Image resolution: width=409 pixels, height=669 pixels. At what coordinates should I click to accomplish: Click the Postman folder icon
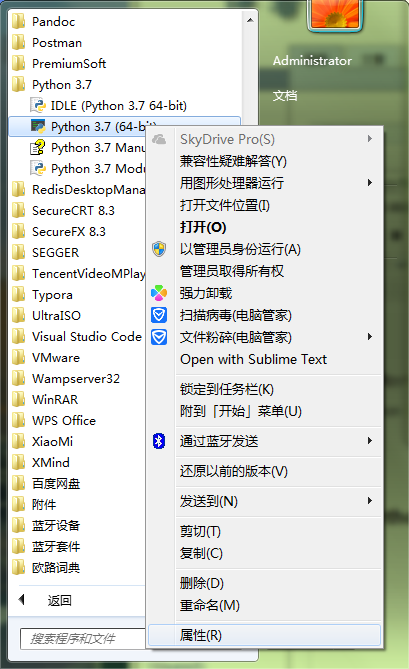pyautogui.click(x=18, y=42)
